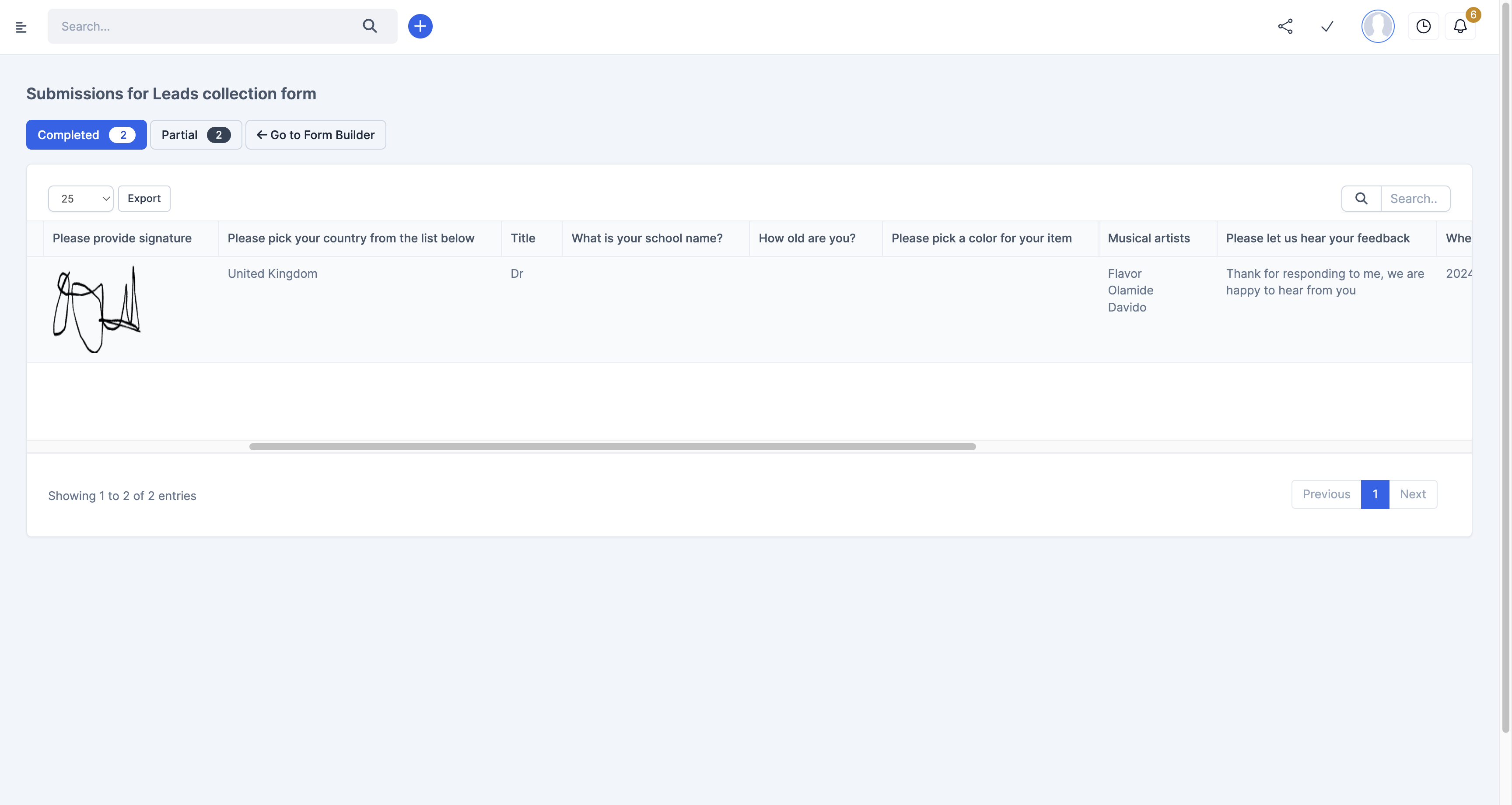Image resolution: width=1512 pixels, height=805 pixels.
Task: Open the hamburger navigation menu
Action: click(x=22, y=26)
